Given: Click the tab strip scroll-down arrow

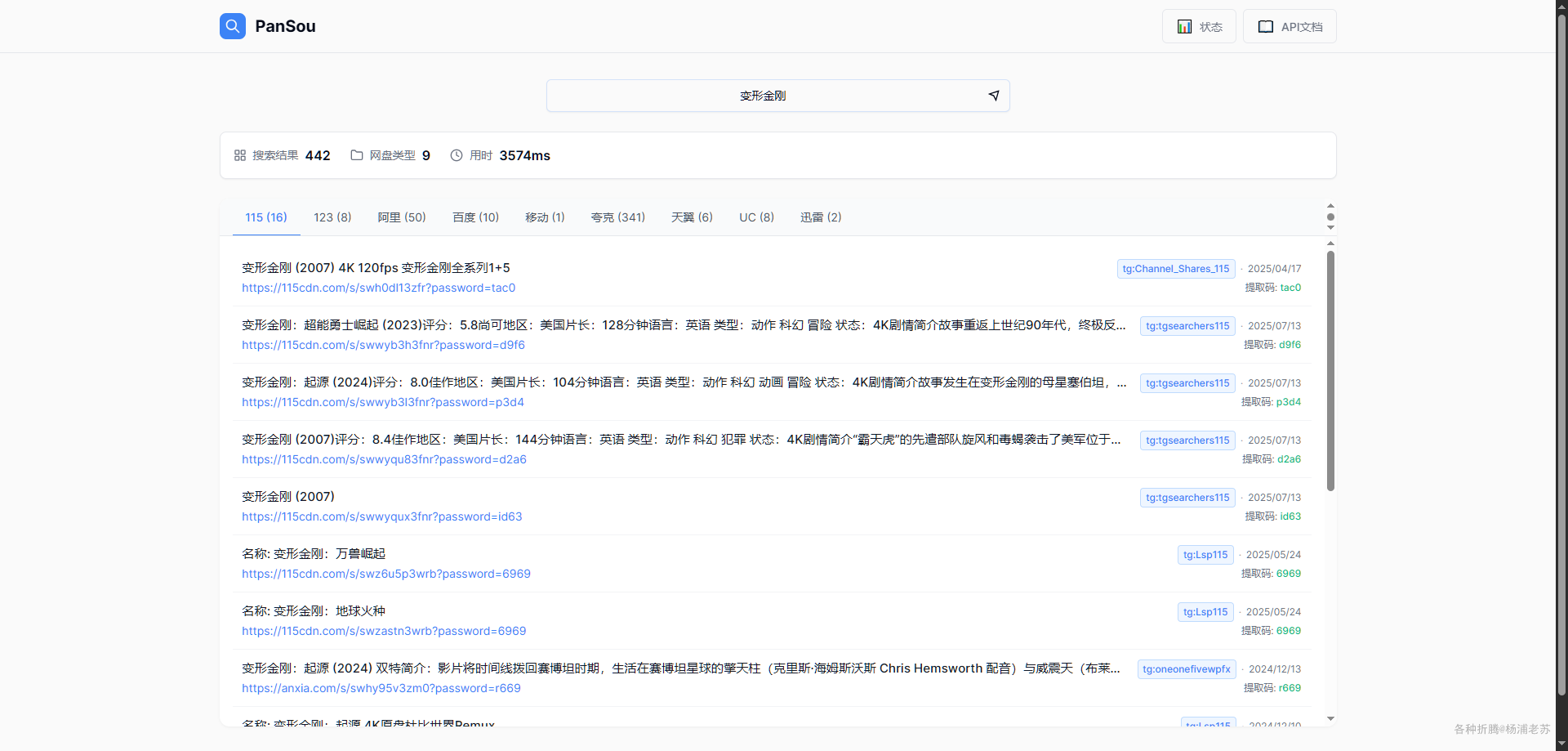Looking at the screenshot, I should 1330,228.
